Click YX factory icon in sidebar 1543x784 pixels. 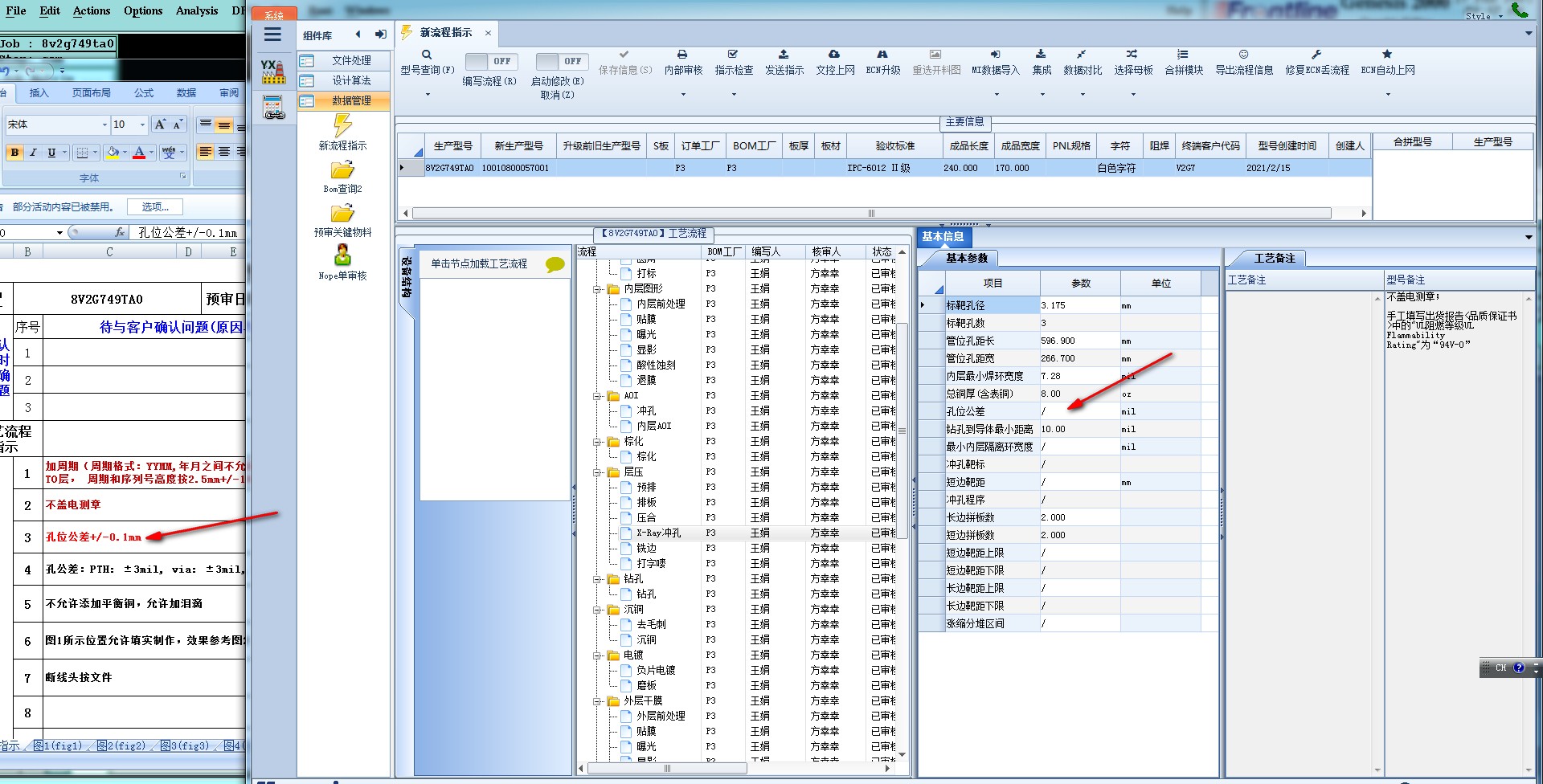coord(273,71)
